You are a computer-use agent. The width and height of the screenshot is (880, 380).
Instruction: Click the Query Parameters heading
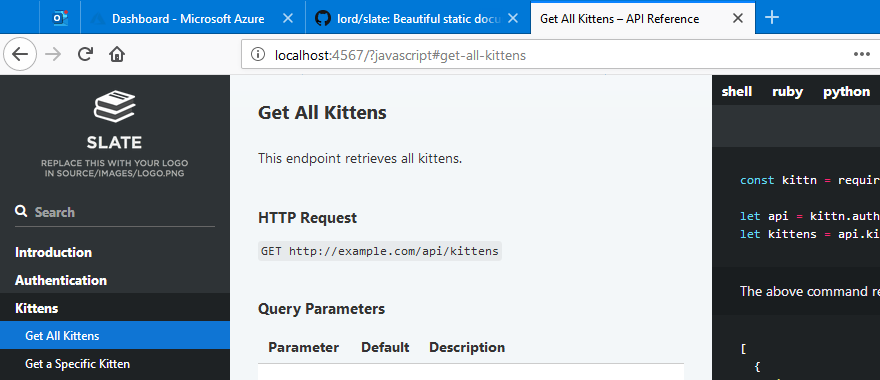coord(322,308)
